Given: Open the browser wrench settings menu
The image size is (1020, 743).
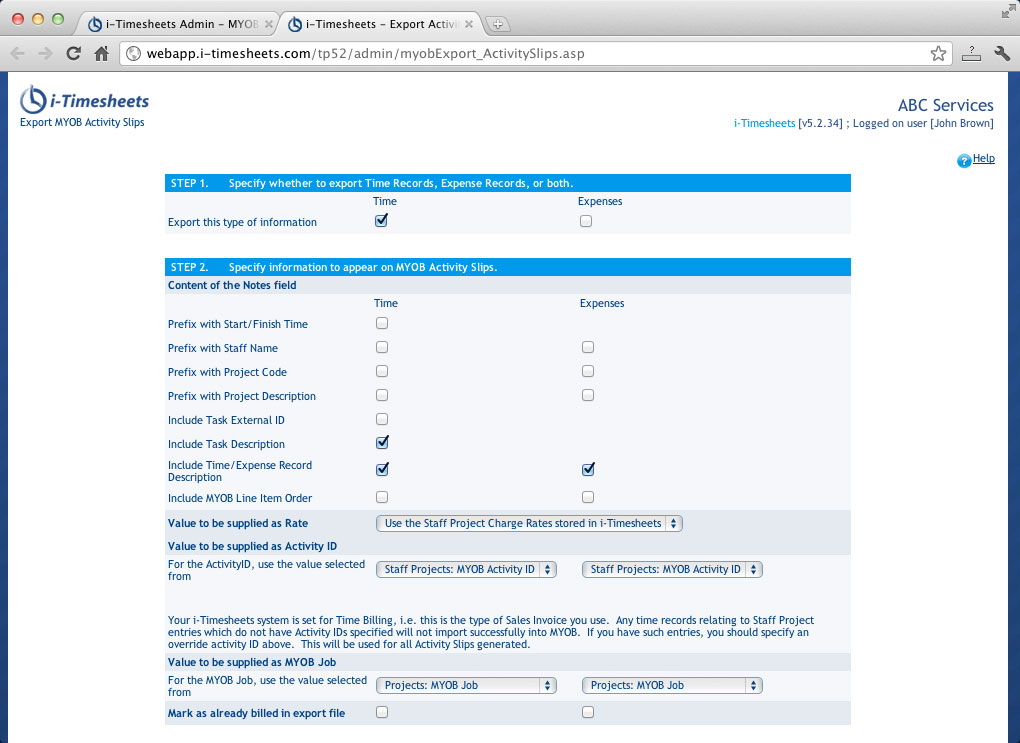Looking at the screenshot, I should (1002, 53).
